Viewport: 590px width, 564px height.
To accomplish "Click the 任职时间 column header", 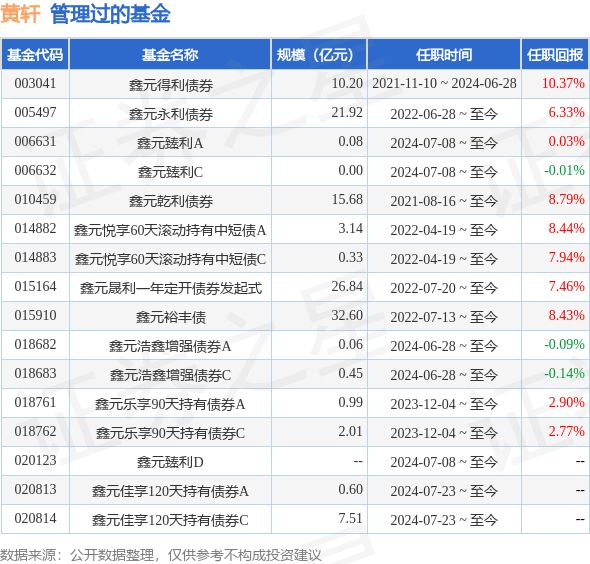I will click(x=444, y=55).
